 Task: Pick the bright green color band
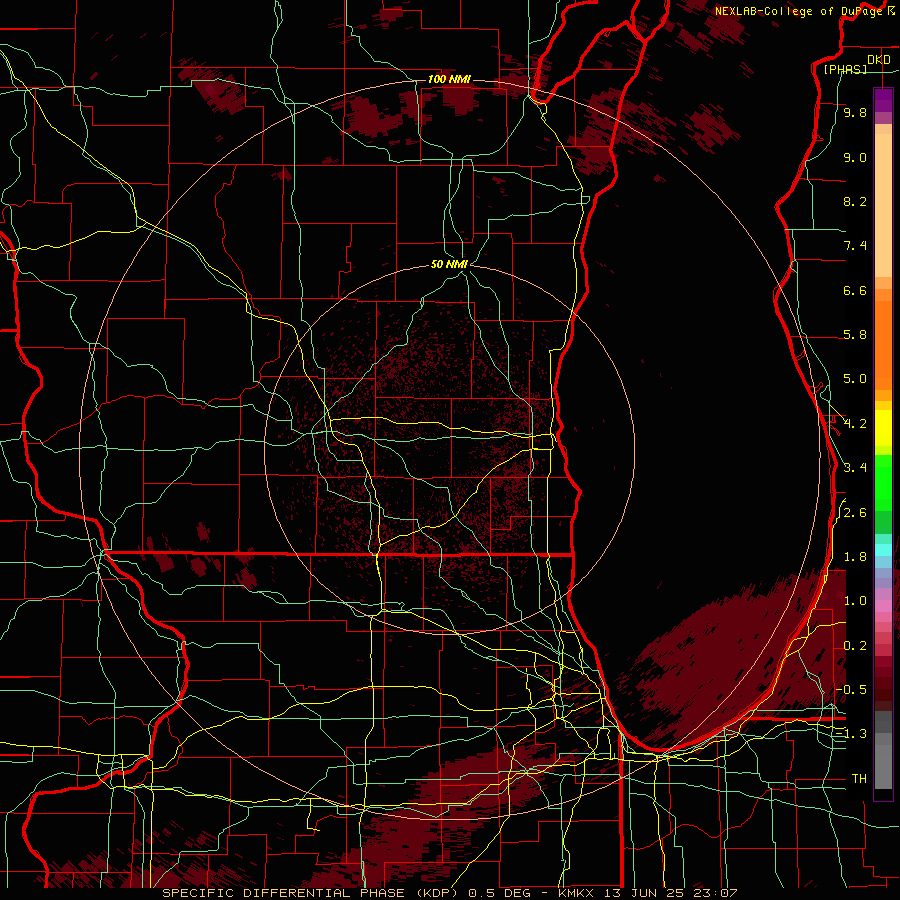tap(883, 482)
